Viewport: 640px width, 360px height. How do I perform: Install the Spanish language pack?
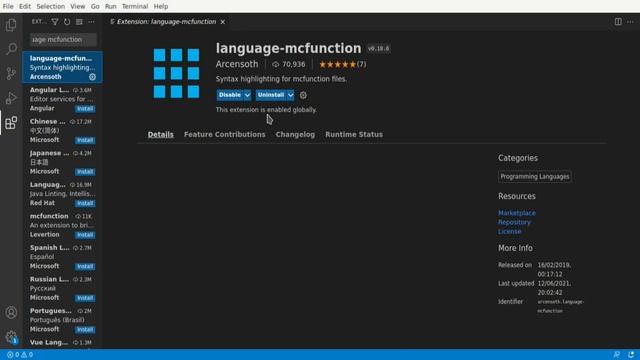[85, 267]
